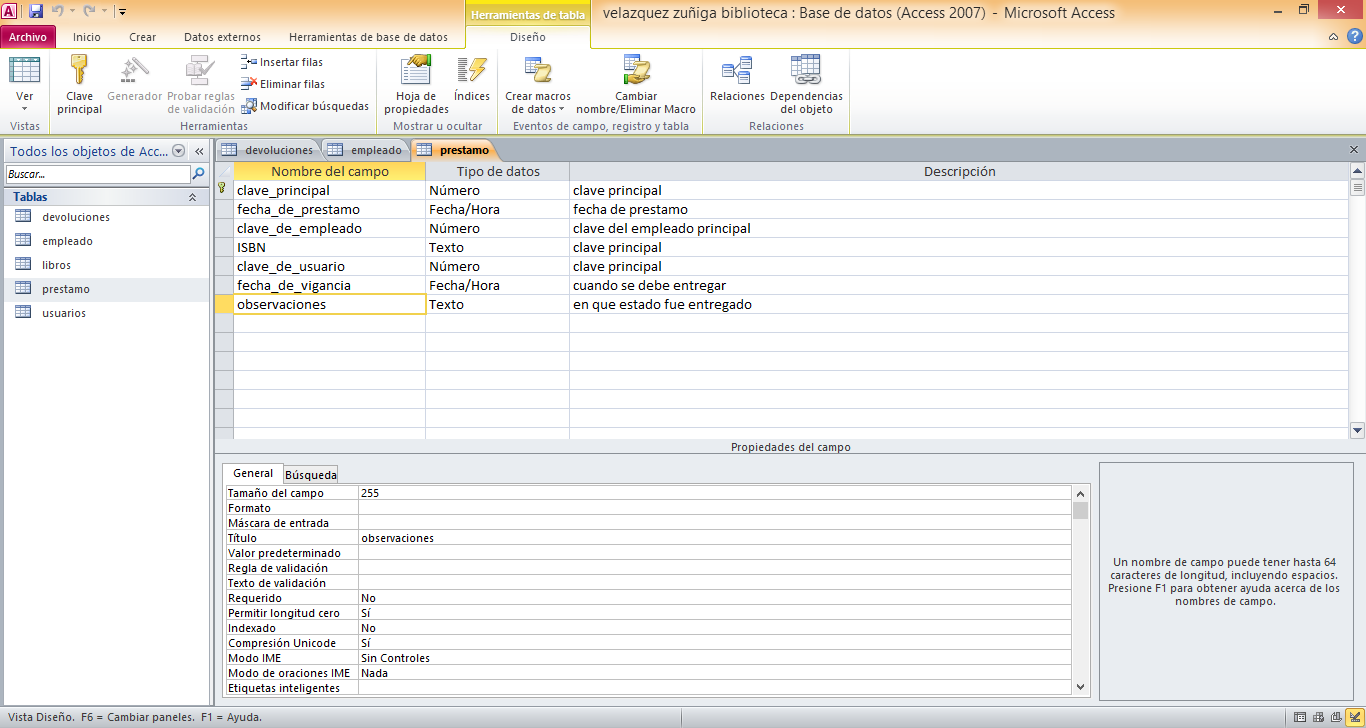
Task: Click the Título property value observaciones
Action: pyautogui.click(x=715, y=538)
